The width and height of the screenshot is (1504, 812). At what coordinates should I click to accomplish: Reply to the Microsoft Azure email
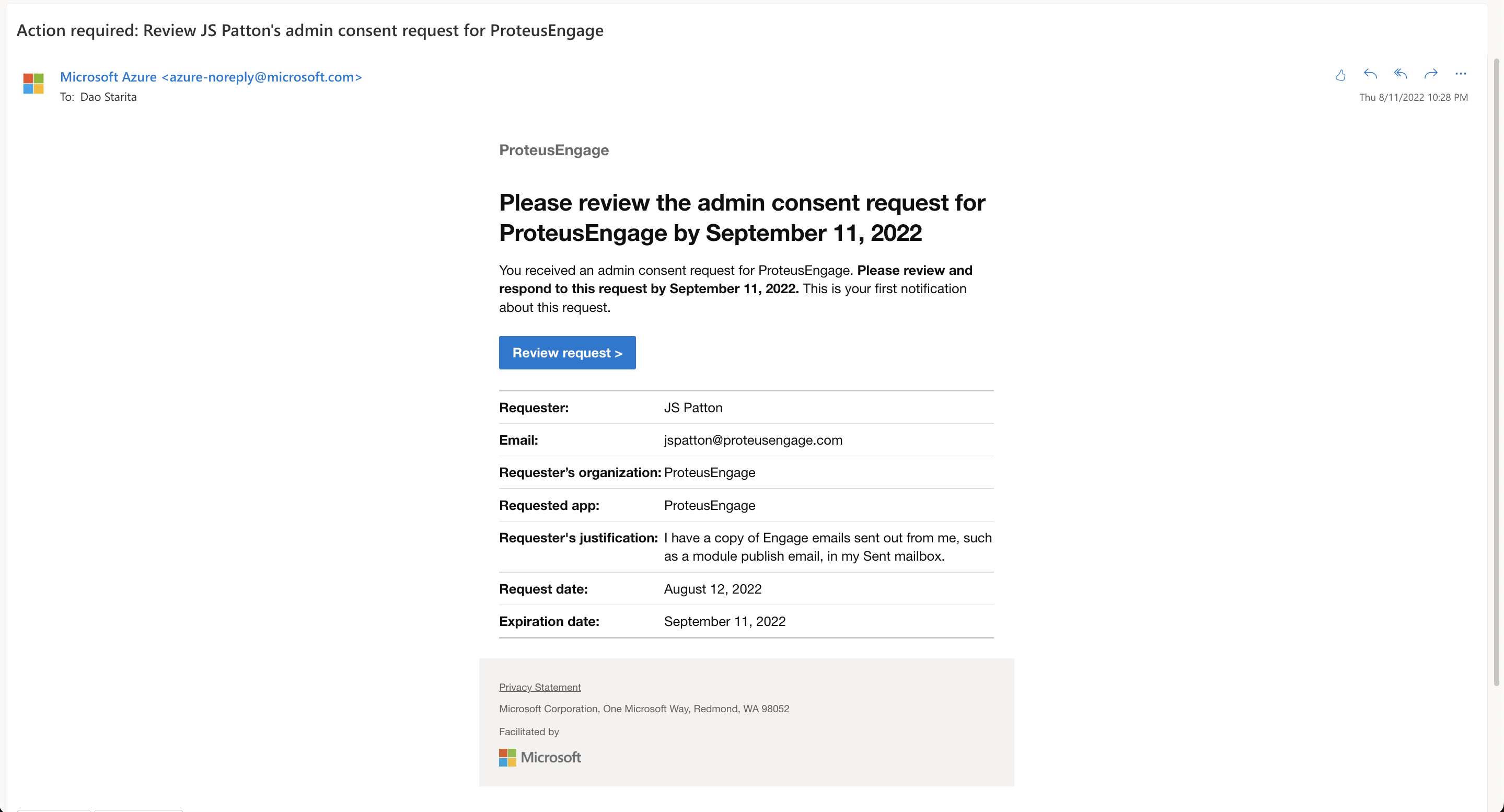(x=1370, y=74)
